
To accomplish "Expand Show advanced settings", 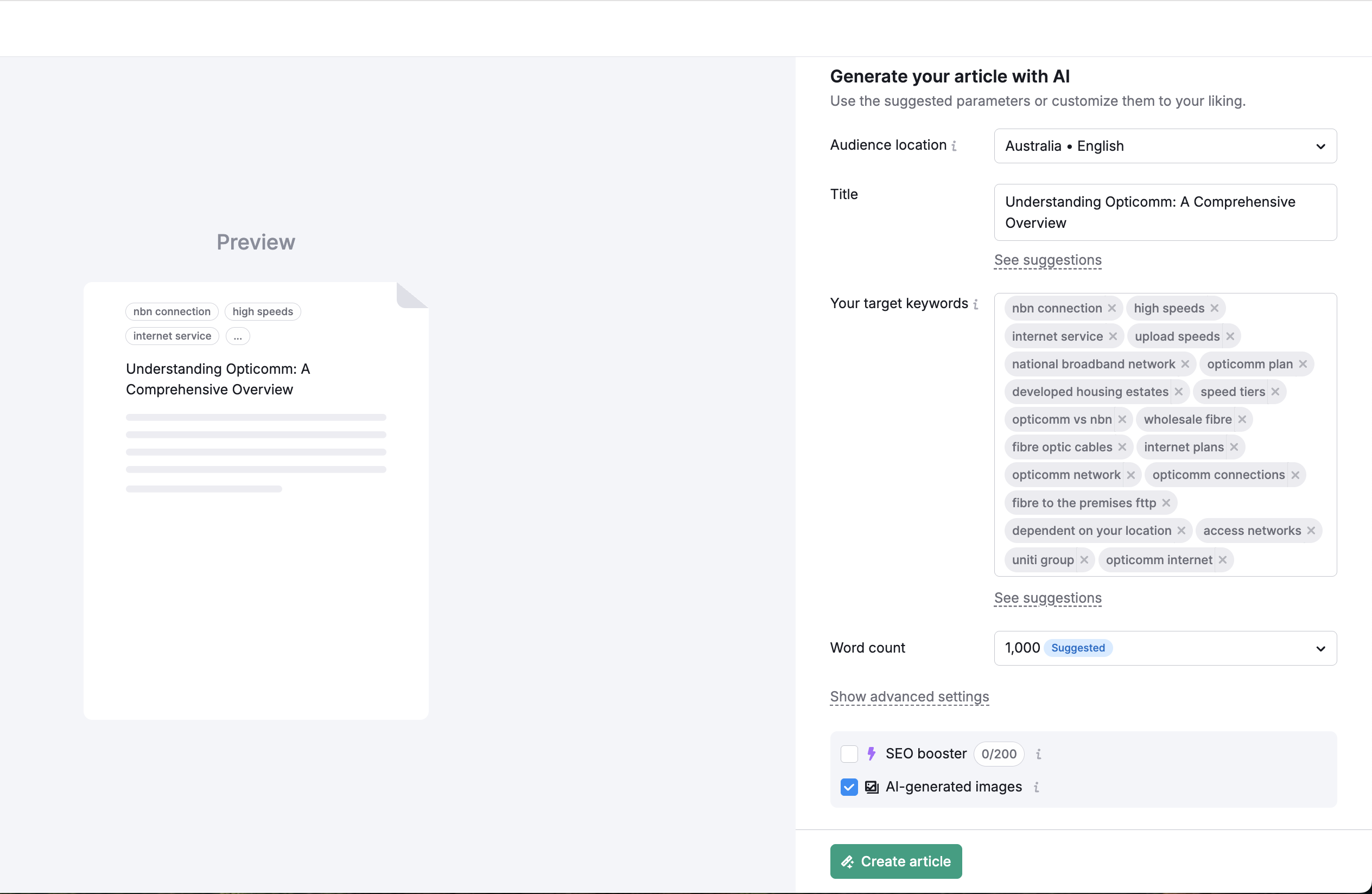I will tap(909, 697).
